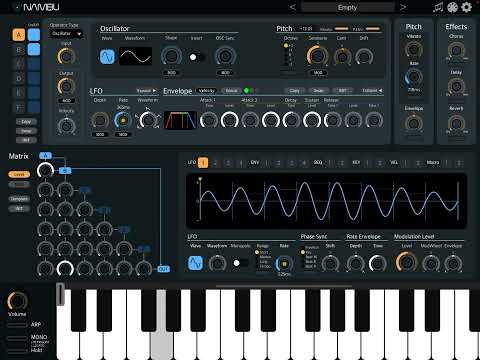Click the operator Output knob

tap(66, 86)
